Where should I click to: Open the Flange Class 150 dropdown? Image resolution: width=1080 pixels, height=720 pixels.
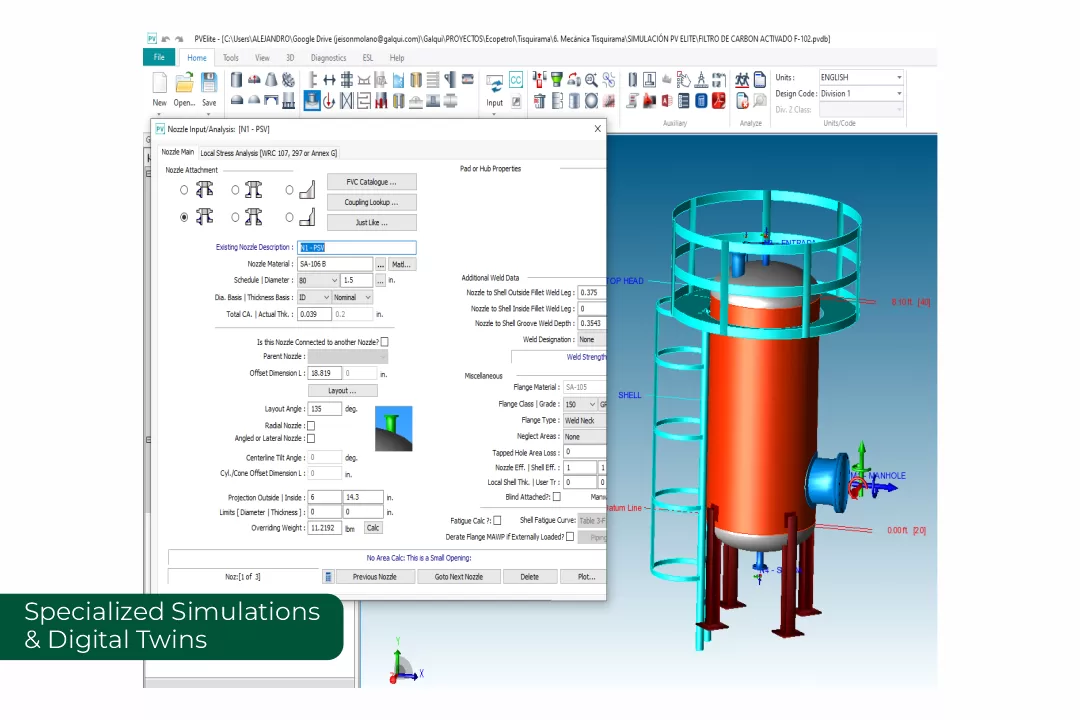pos(580,404)
